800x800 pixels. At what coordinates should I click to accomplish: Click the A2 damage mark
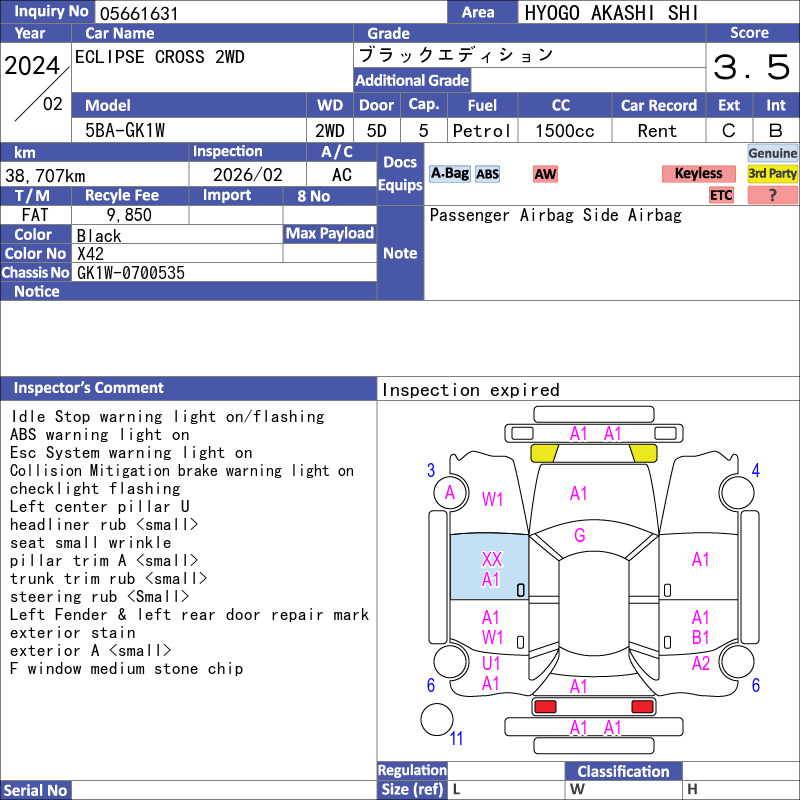(701, 663)
